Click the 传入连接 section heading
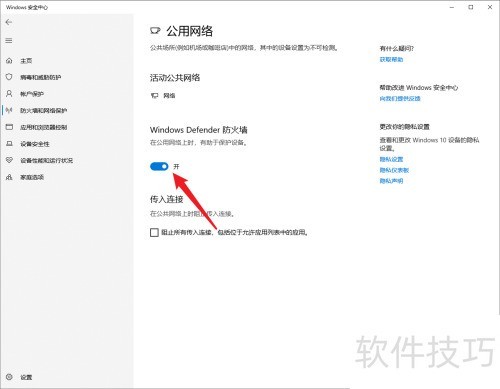This screenshot has height=389, width=500. click(x=166, y=199)
